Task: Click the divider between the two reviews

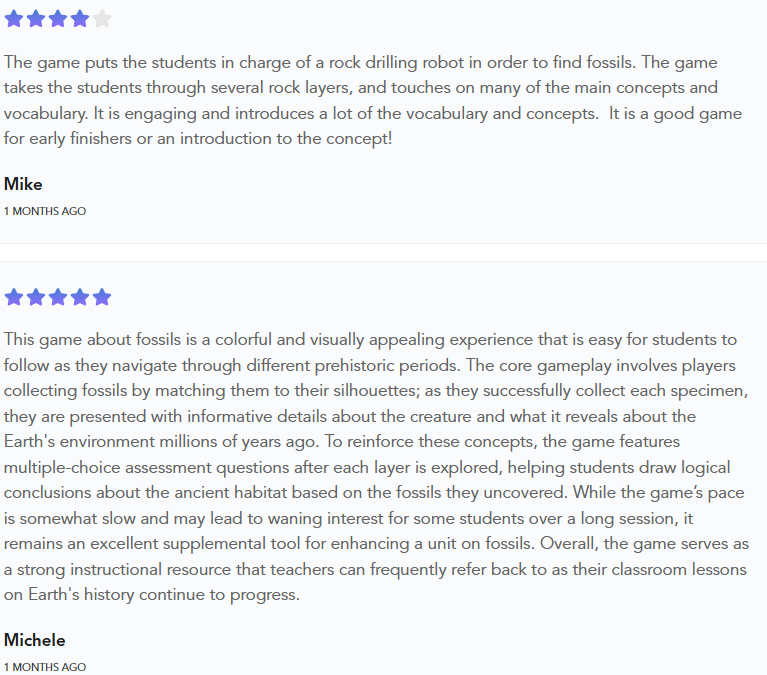Action: 383,252
